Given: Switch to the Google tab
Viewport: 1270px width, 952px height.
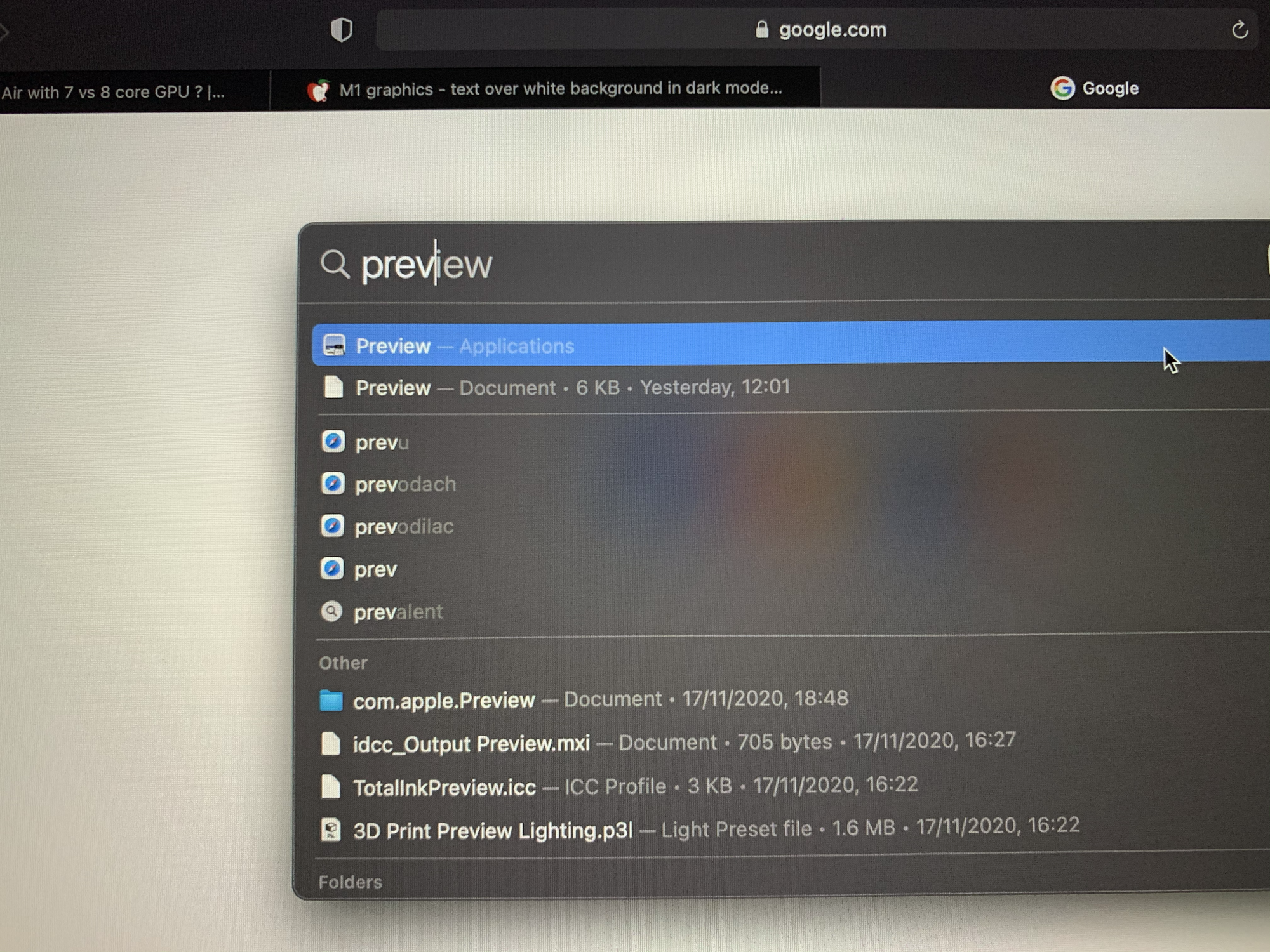Looking at the screenshot, I should point(1095,88).
